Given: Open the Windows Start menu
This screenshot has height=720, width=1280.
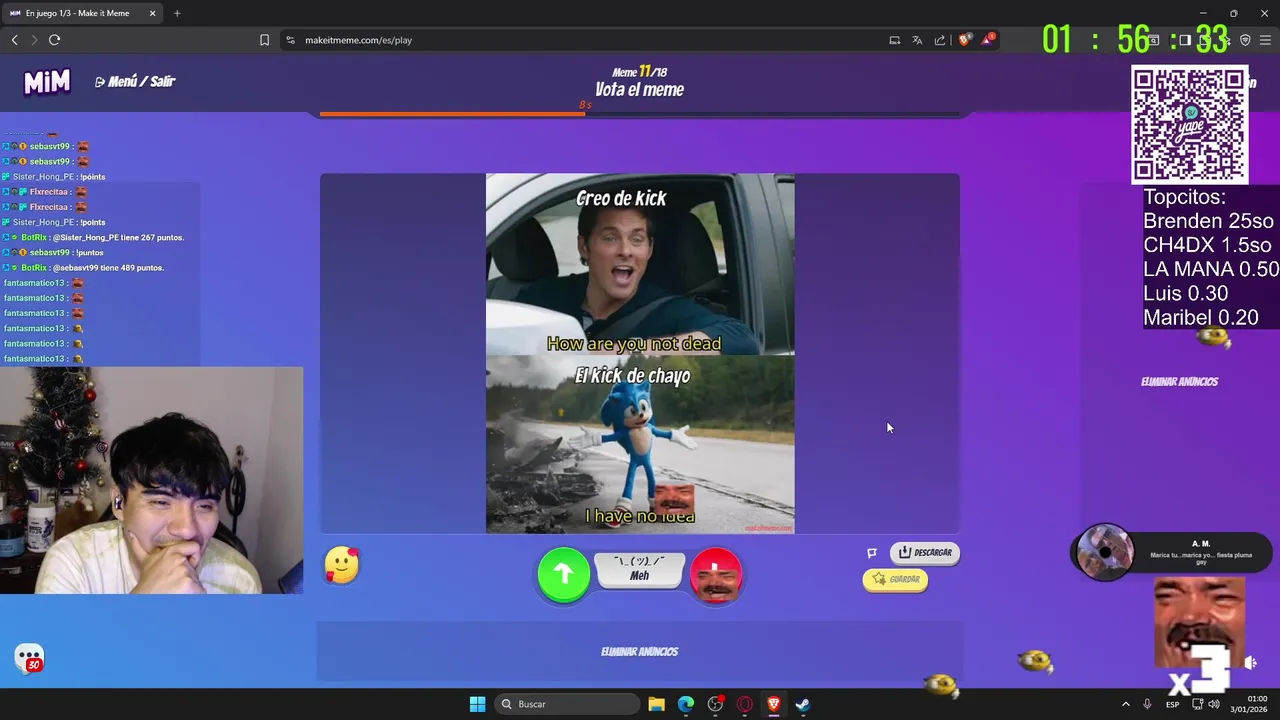Looking at the screenshot, I should point(477,704).
